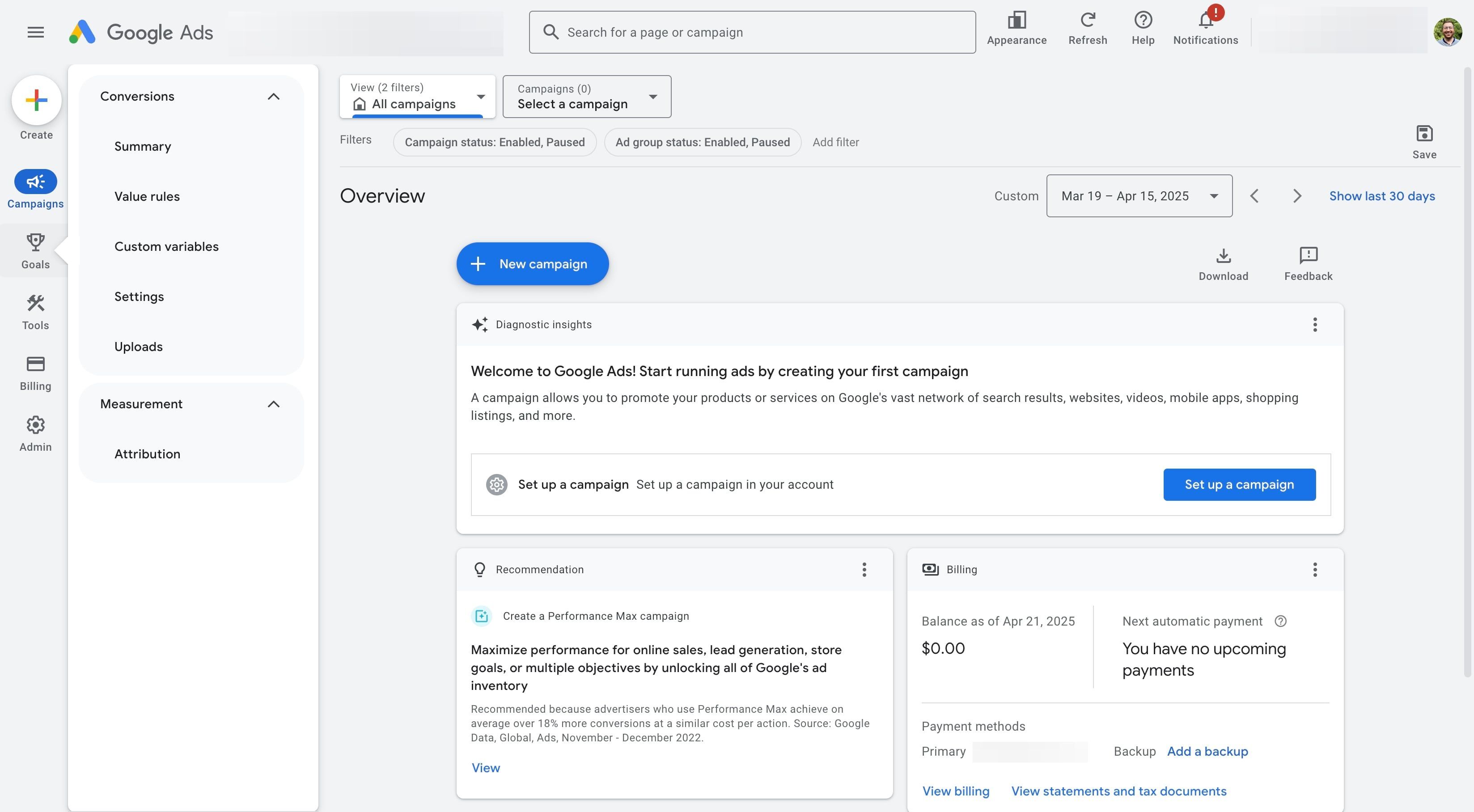Open Tools wrench icon
The image size is (1474, 812).
35,312
